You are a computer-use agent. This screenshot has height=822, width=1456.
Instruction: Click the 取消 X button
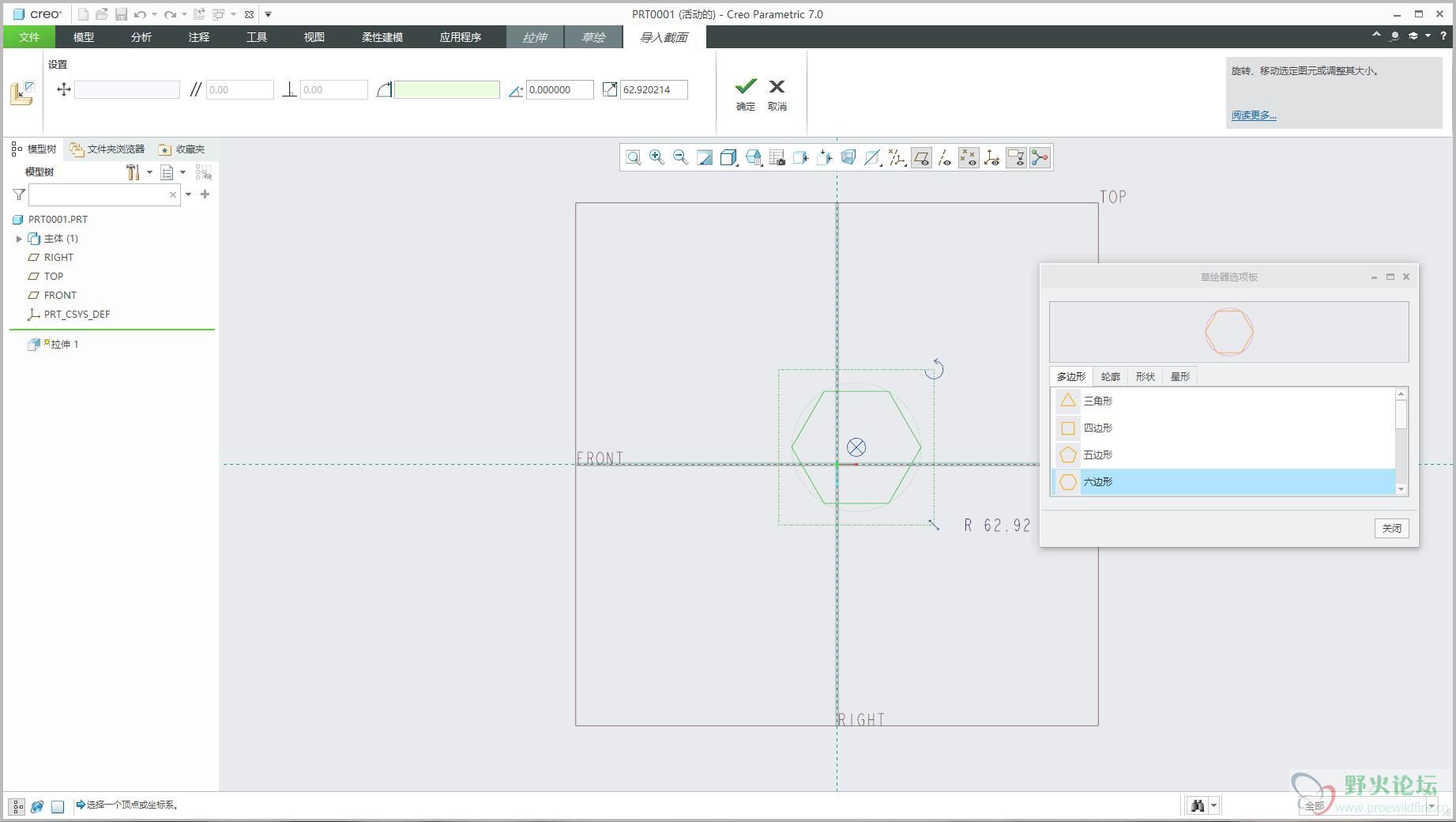point(777,93)
